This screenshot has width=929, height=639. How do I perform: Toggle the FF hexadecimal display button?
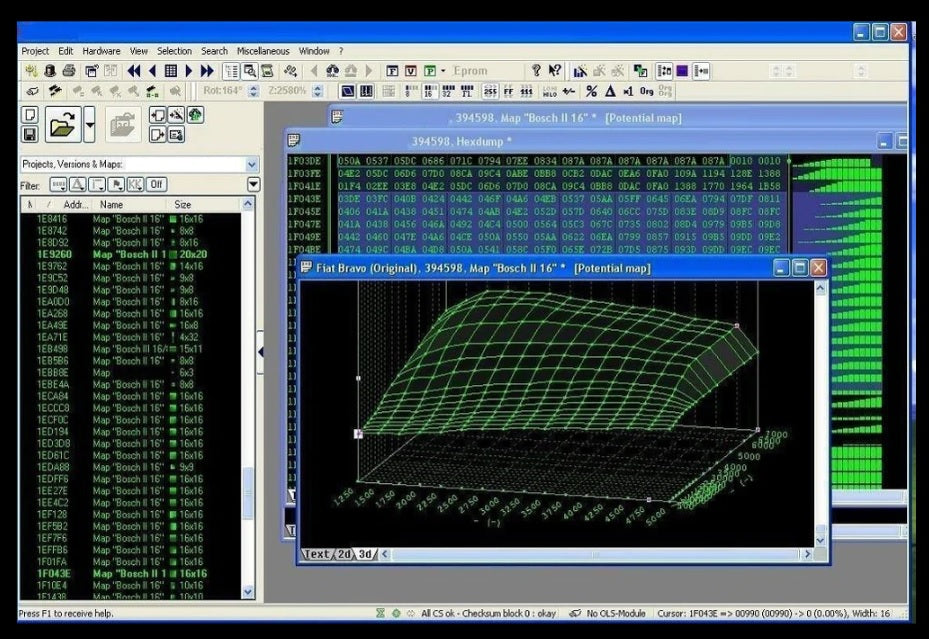pyautogui.click(x=508, y=91)
